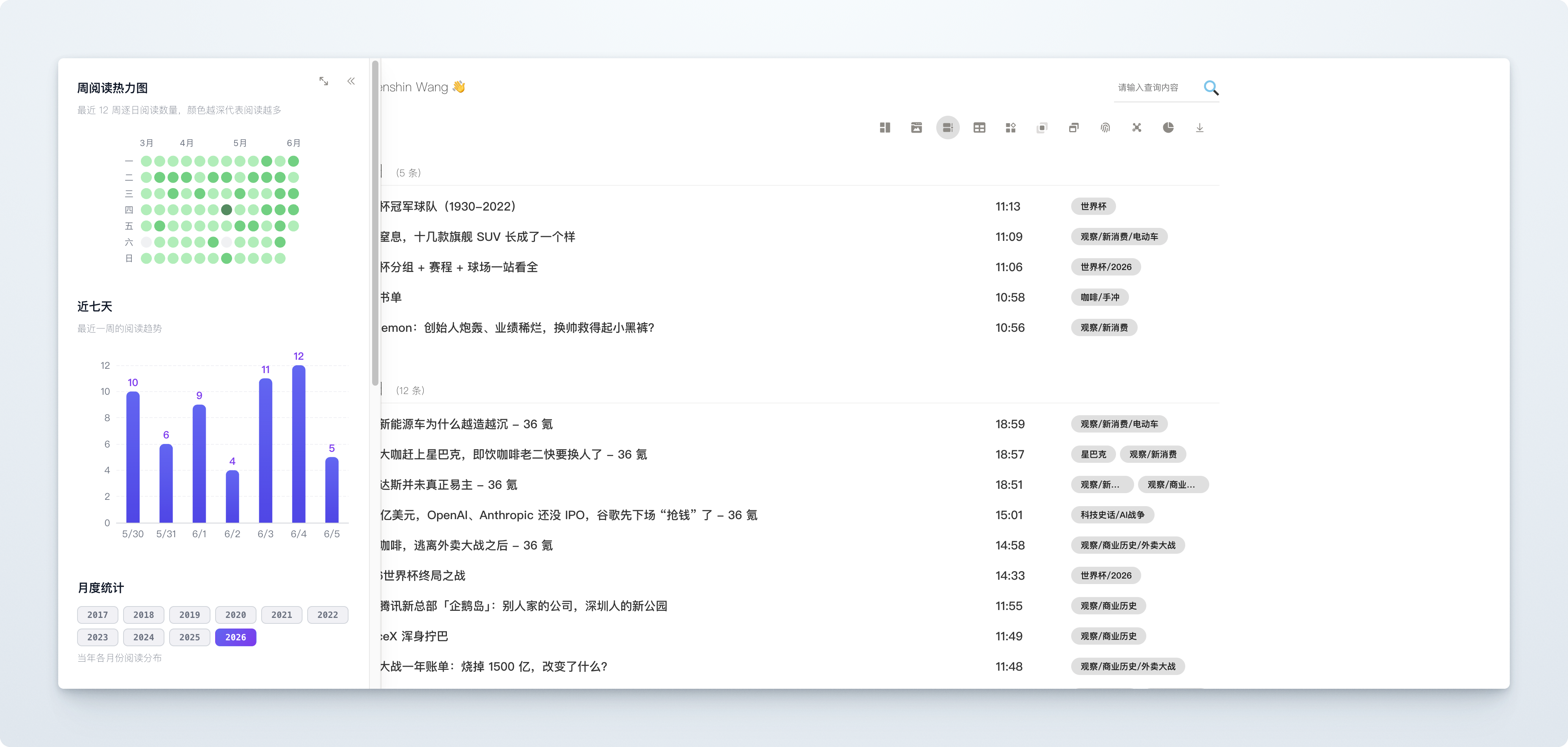Open article 杯分组 + 赛程 + 球场一站看全

[x=459, y=267]
